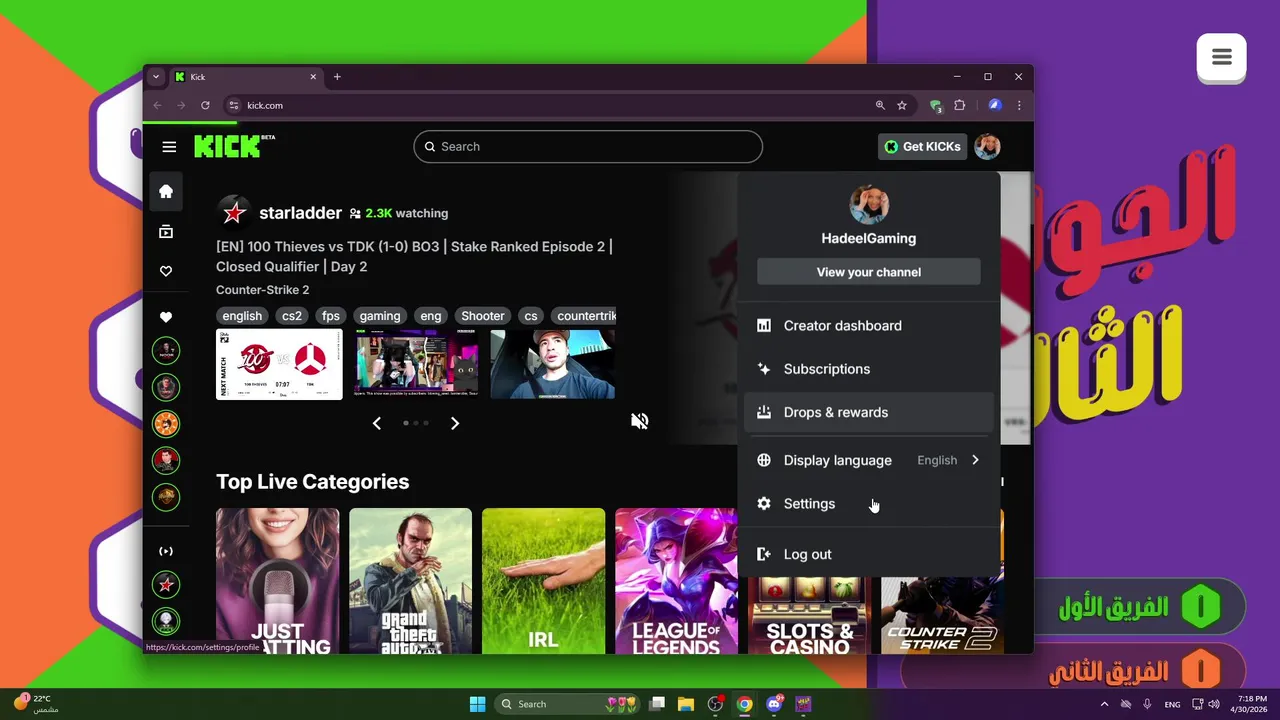Click View your channel button
The width and height of the screenshot is (1280, 720).
tap(869, 272)
